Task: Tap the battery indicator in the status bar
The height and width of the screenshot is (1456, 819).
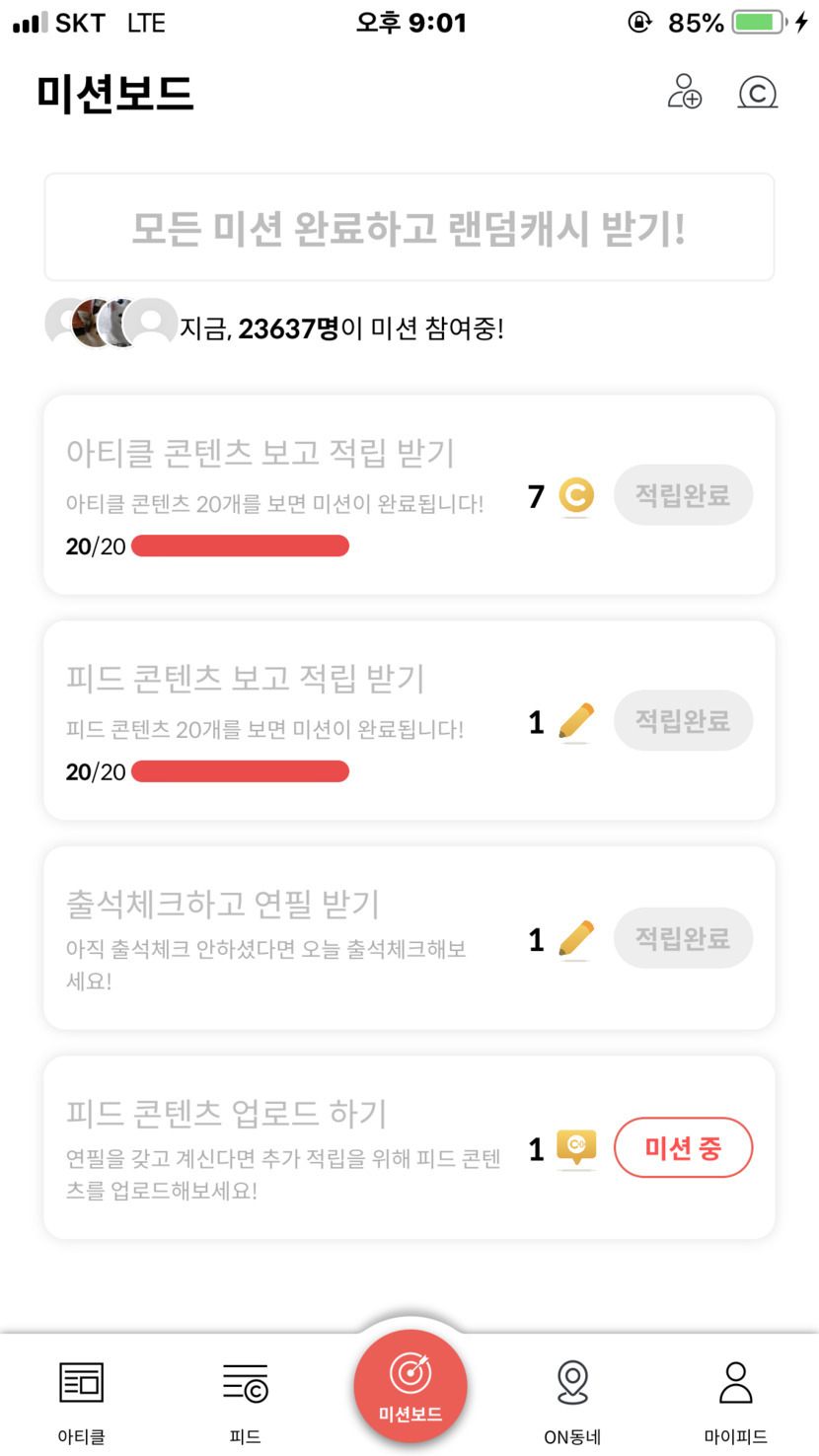Action: [x=758, y=23]
